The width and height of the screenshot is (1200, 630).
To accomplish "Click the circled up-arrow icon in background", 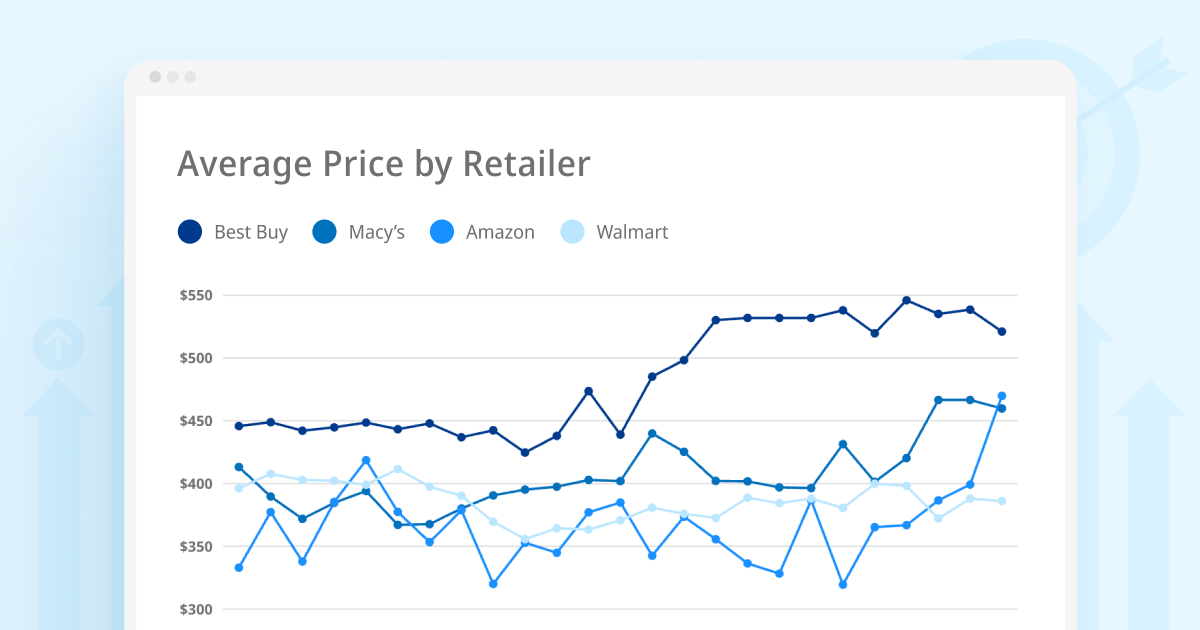I will click(58, 345).
